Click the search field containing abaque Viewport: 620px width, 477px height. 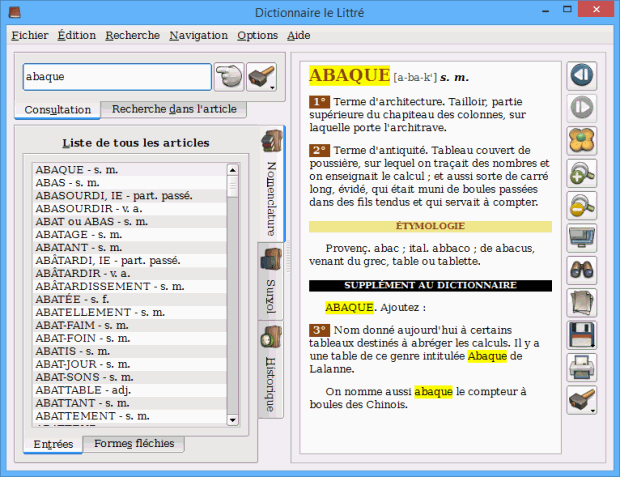pos(117,77)
